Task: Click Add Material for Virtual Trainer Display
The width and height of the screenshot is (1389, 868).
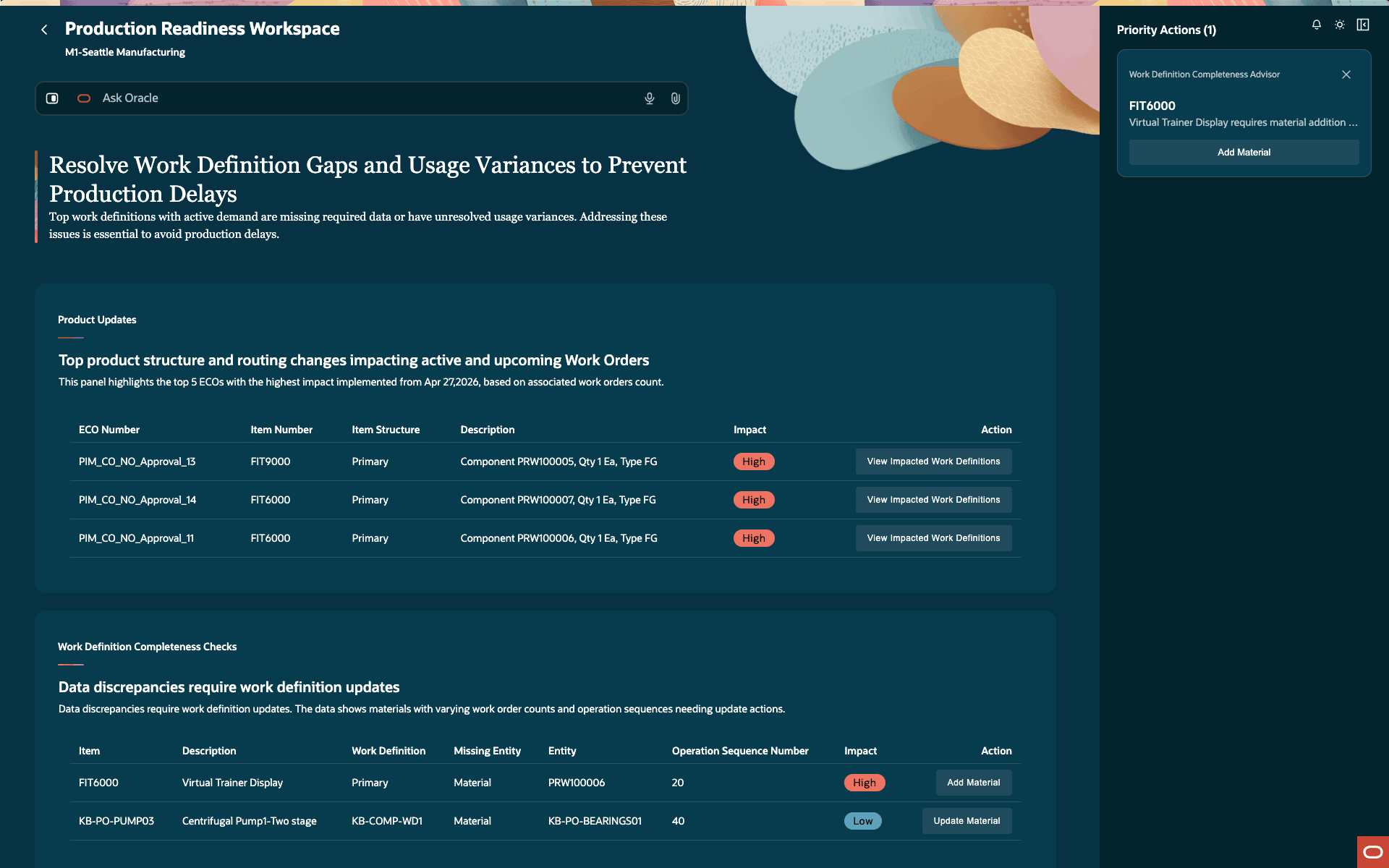Action: [x=974, y=783]
